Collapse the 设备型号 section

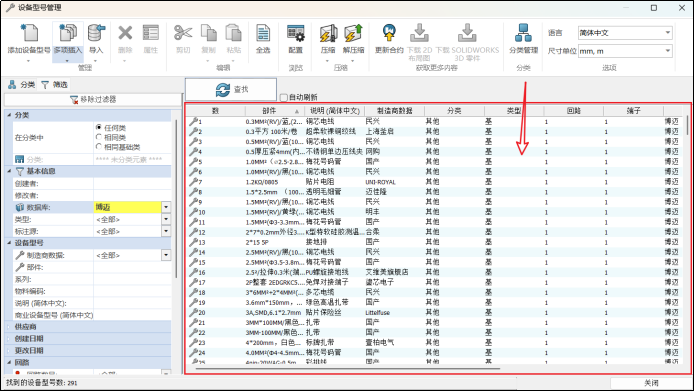coord(9,243)
